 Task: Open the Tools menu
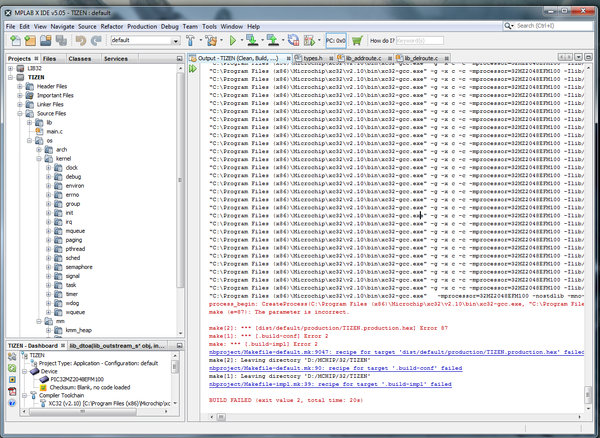coord(209,26)
